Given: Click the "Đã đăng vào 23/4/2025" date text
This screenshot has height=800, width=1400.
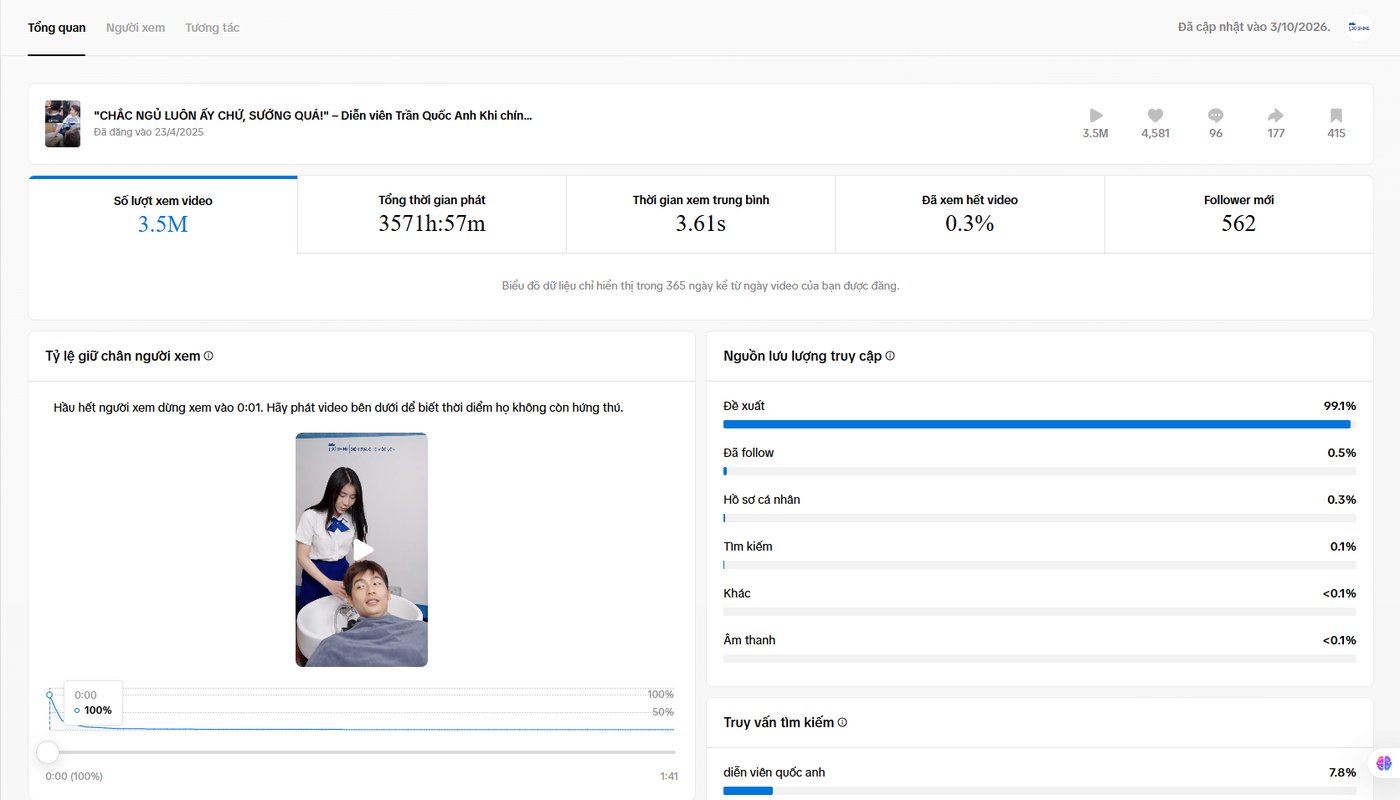Looking at the screenshot, I should tap(149, 132).
